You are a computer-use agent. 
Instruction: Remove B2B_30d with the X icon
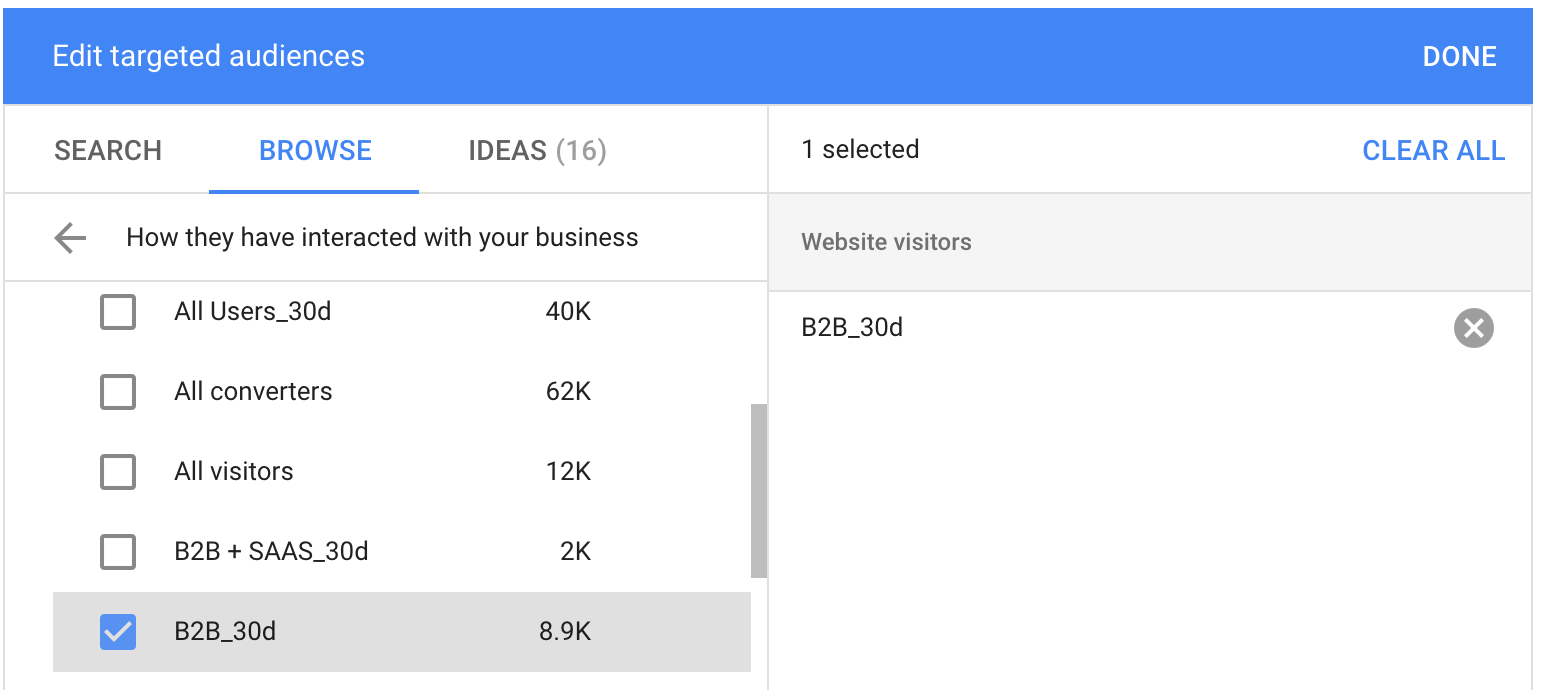[x=1473, y=328]
